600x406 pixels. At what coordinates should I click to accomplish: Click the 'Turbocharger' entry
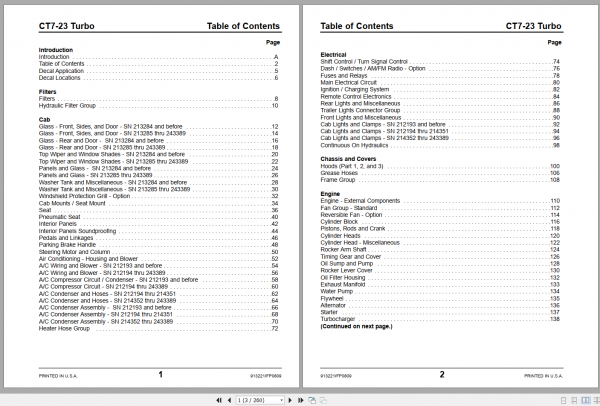point(338,319)
